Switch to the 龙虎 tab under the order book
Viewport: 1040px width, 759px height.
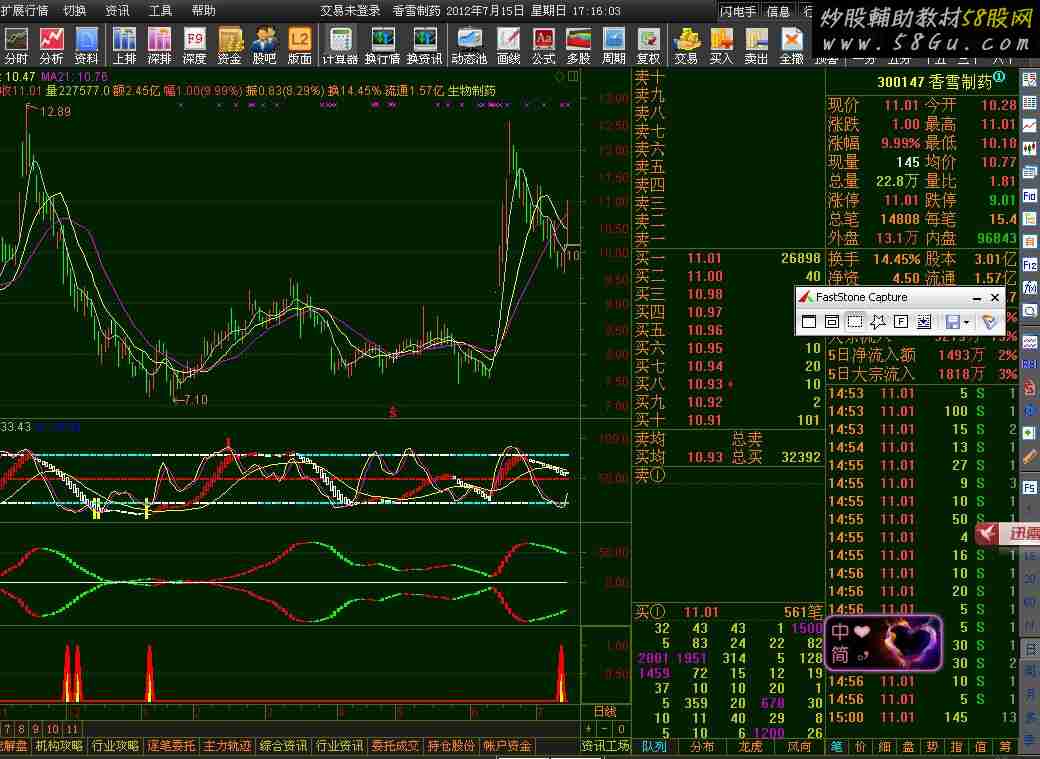pos(750,746)
